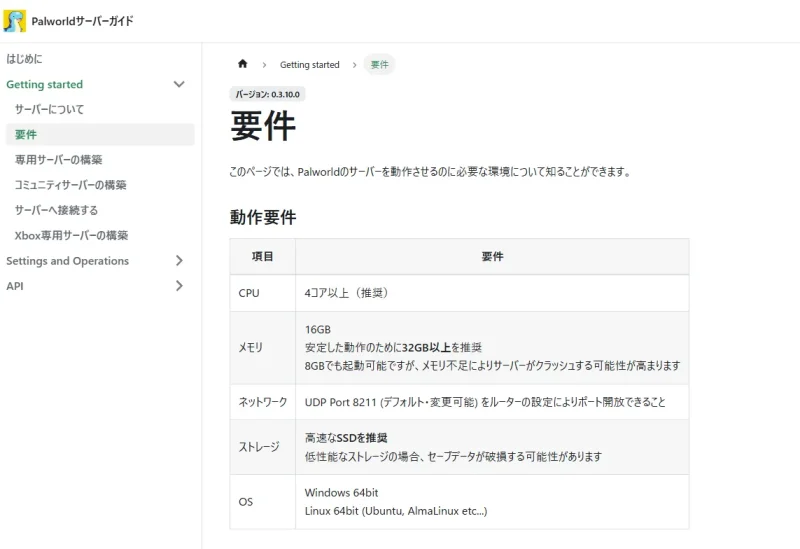The width and height of the screenshot is (800, 549).
Task: Click the ネットワーク row label cell
Action: [263, 402]
